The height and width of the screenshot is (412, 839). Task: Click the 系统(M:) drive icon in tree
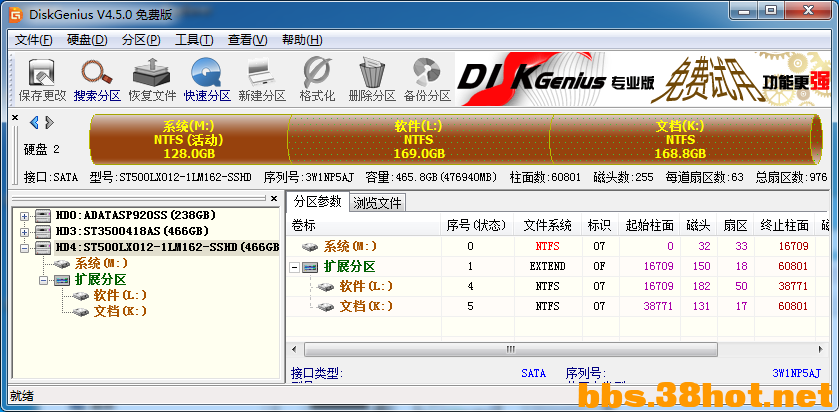coord(62,264)
